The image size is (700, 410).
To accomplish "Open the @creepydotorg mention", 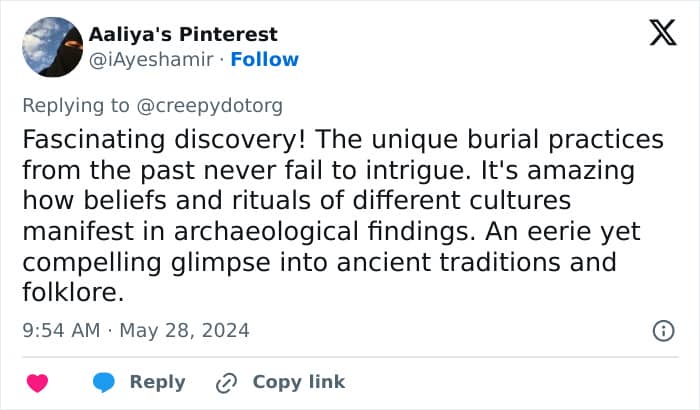I will [209, 106].
